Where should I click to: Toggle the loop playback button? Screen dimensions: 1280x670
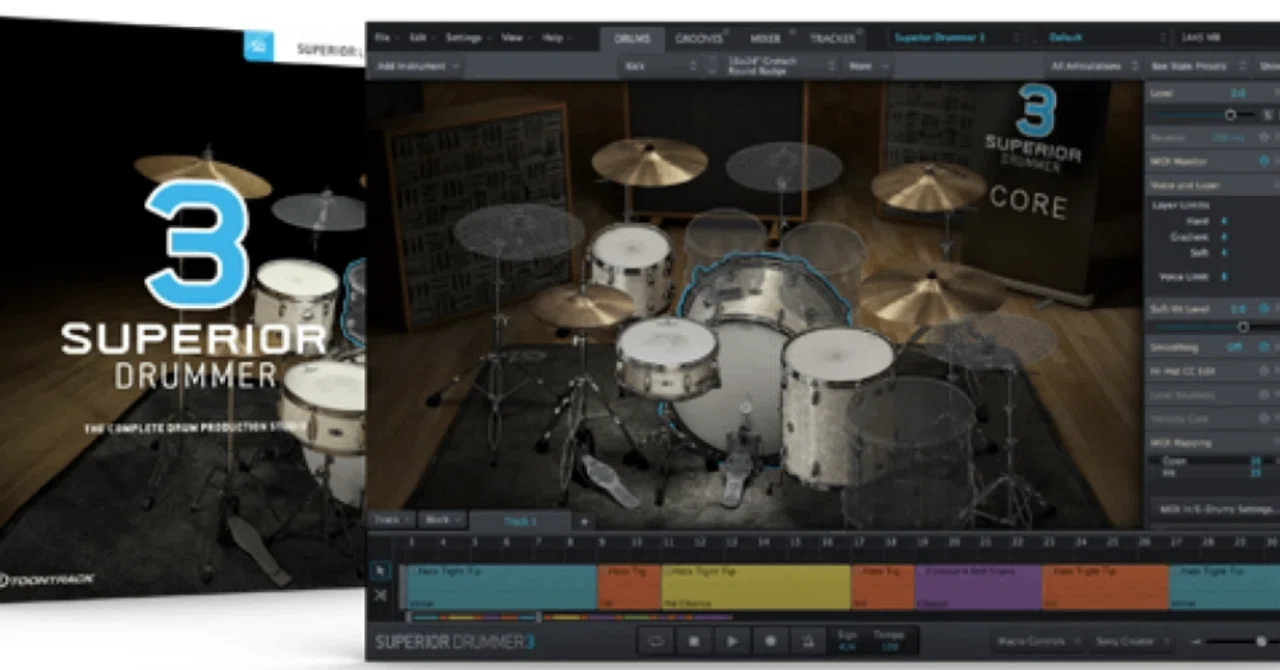click(x=657, y=641)
